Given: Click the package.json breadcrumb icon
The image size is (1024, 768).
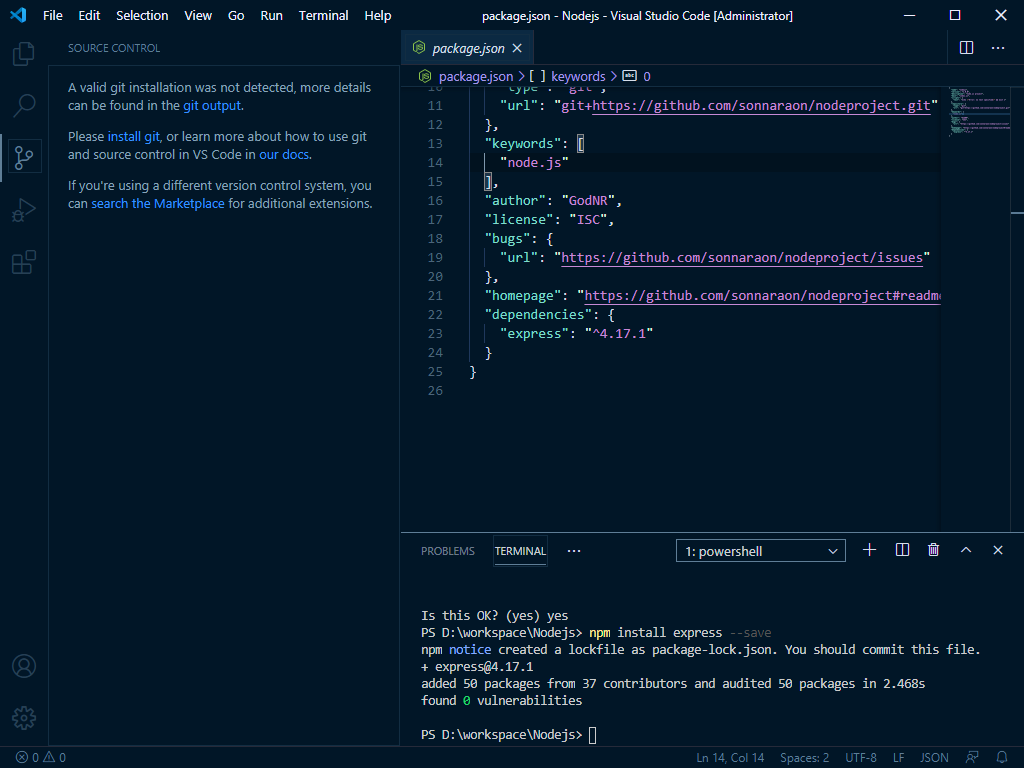Looking at the screenshot, I should (x=425, y=76).
